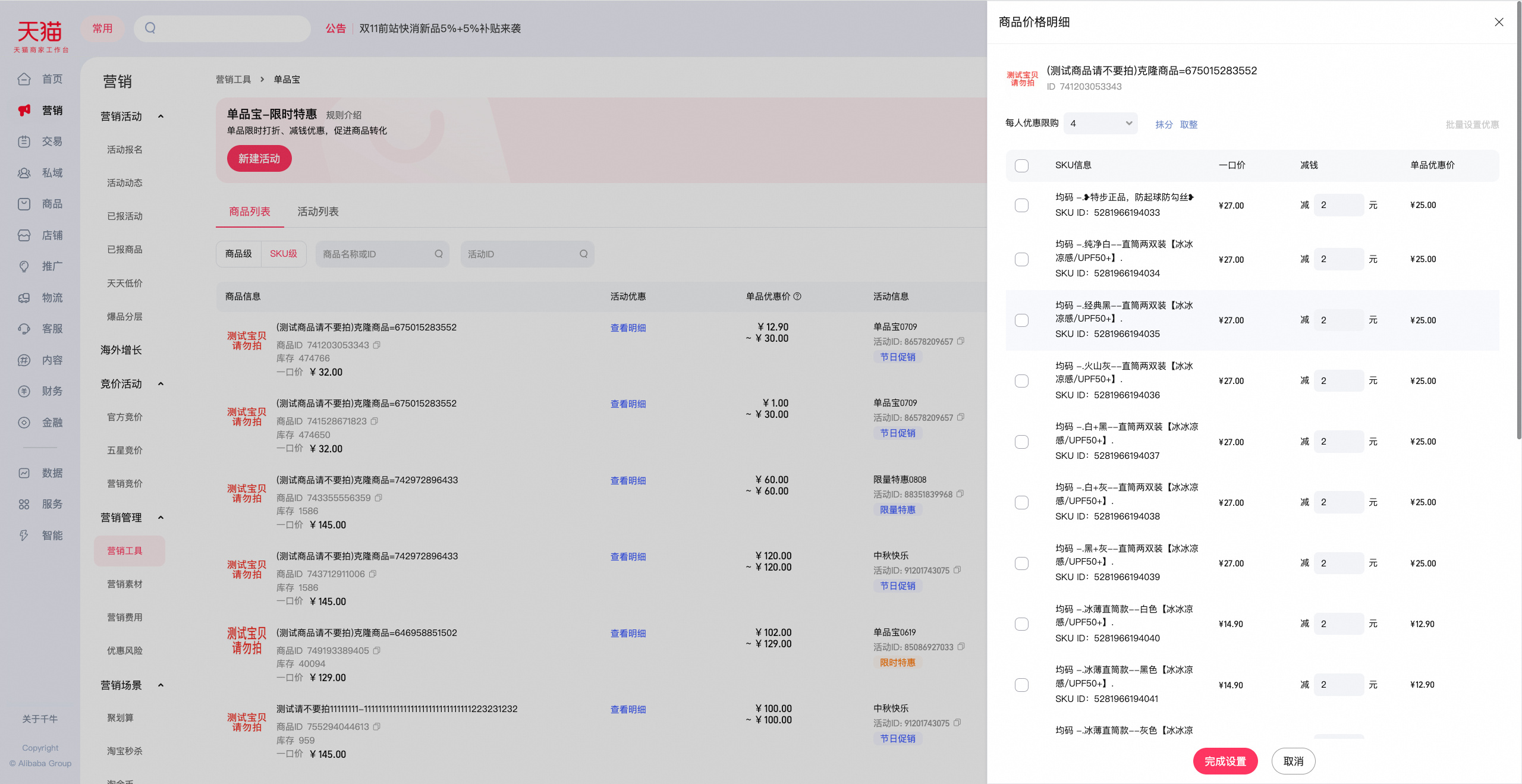The width and height of the screenshot is (1522, 784).
Task: Check SKU 5281966194039 checkbox
Action: tap(1021, 563)
